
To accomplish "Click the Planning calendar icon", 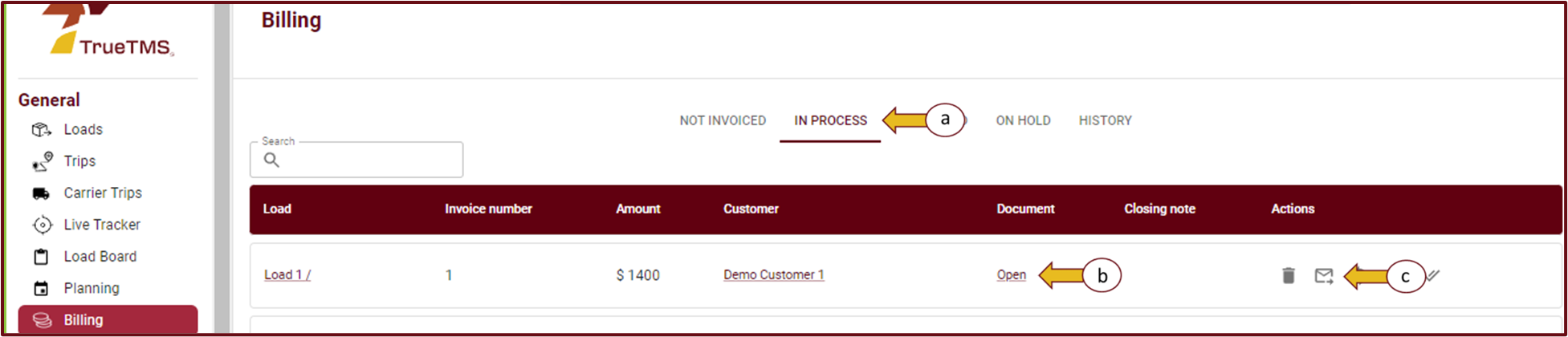I will 42,289.
